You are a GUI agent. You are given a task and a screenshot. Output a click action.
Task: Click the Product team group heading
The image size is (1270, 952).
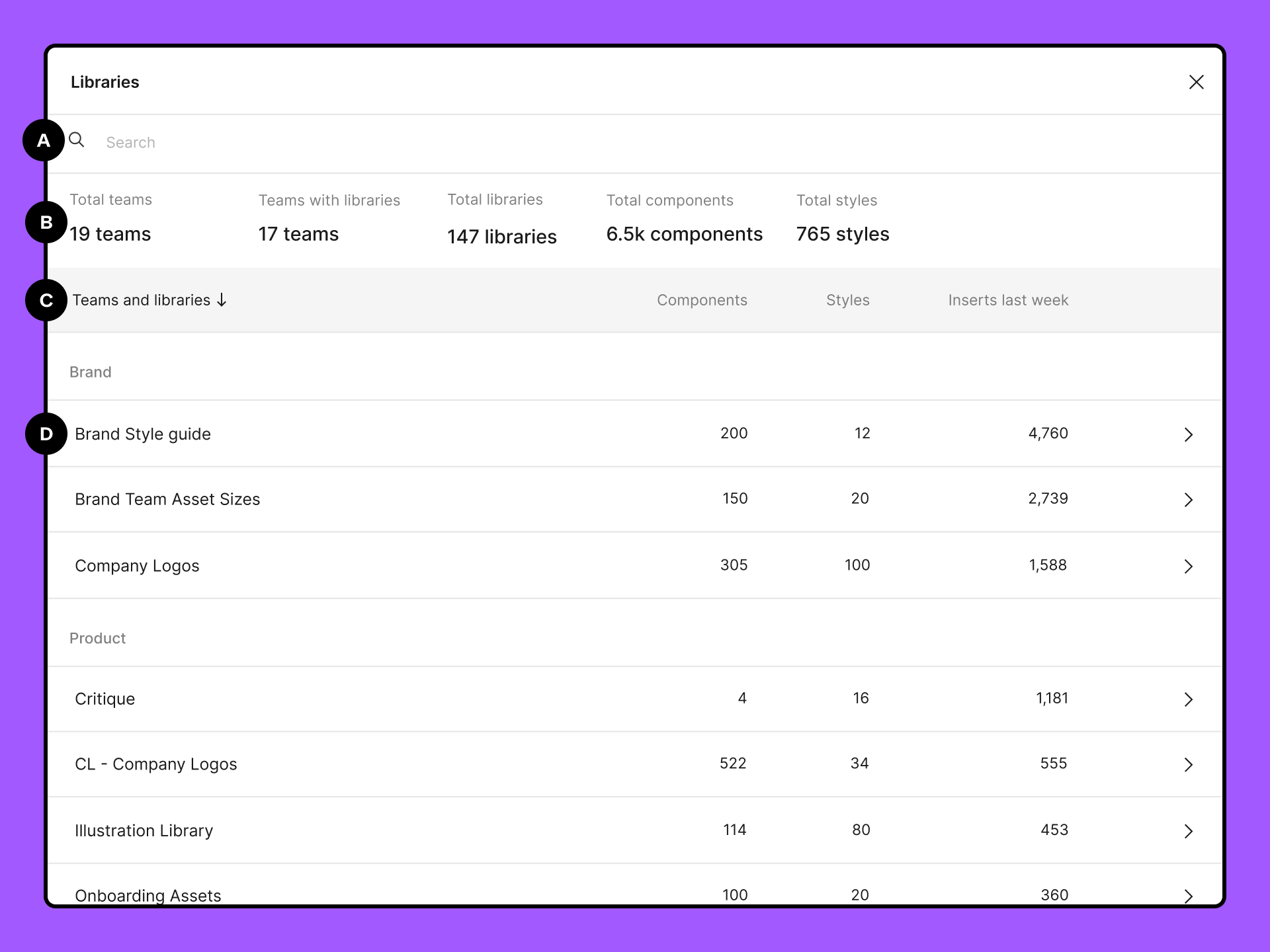pos(97,638)
